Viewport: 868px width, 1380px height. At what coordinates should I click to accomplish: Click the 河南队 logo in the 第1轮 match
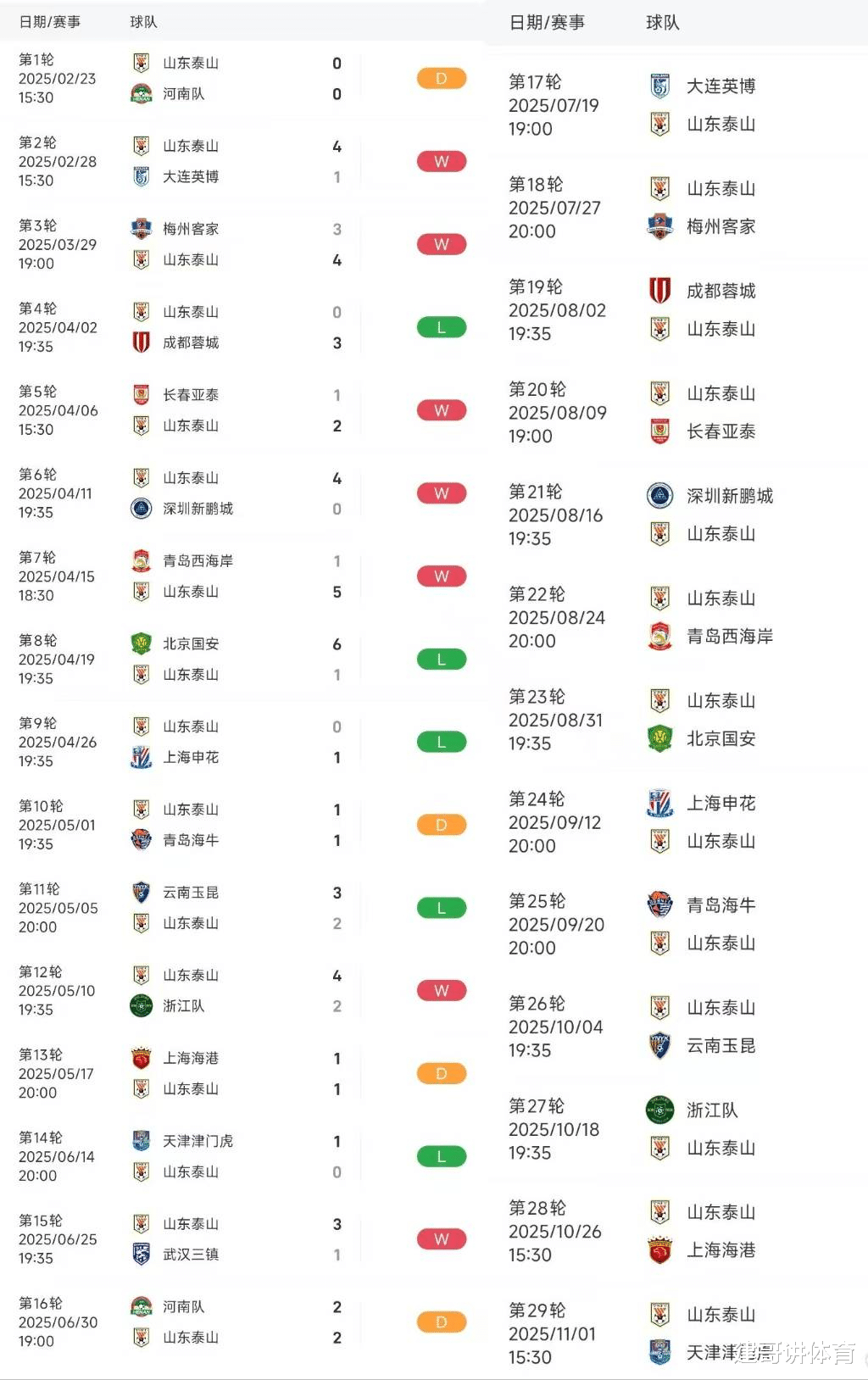[142, 94]
